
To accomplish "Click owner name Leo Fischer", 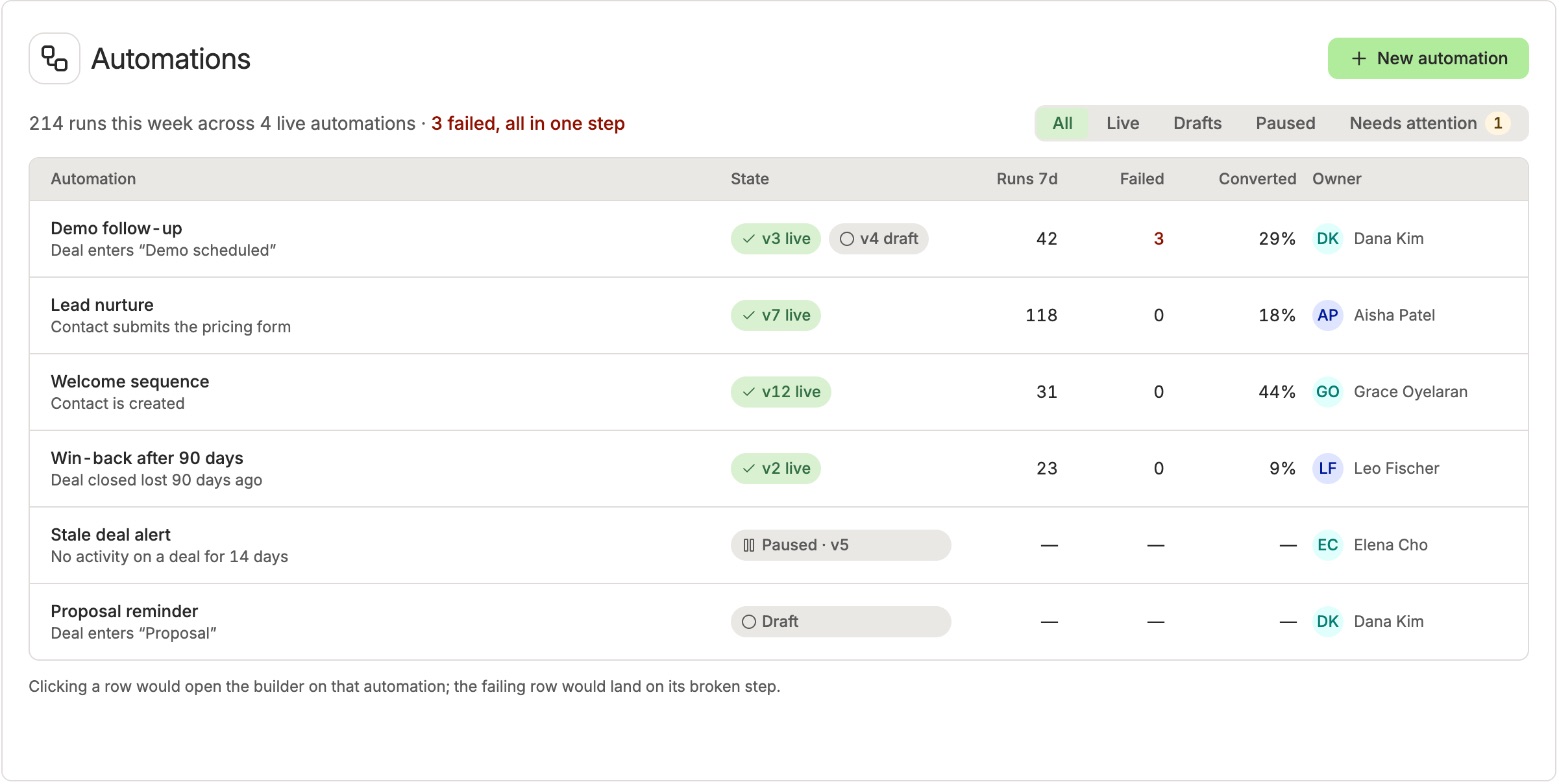I will [1397, 468].
